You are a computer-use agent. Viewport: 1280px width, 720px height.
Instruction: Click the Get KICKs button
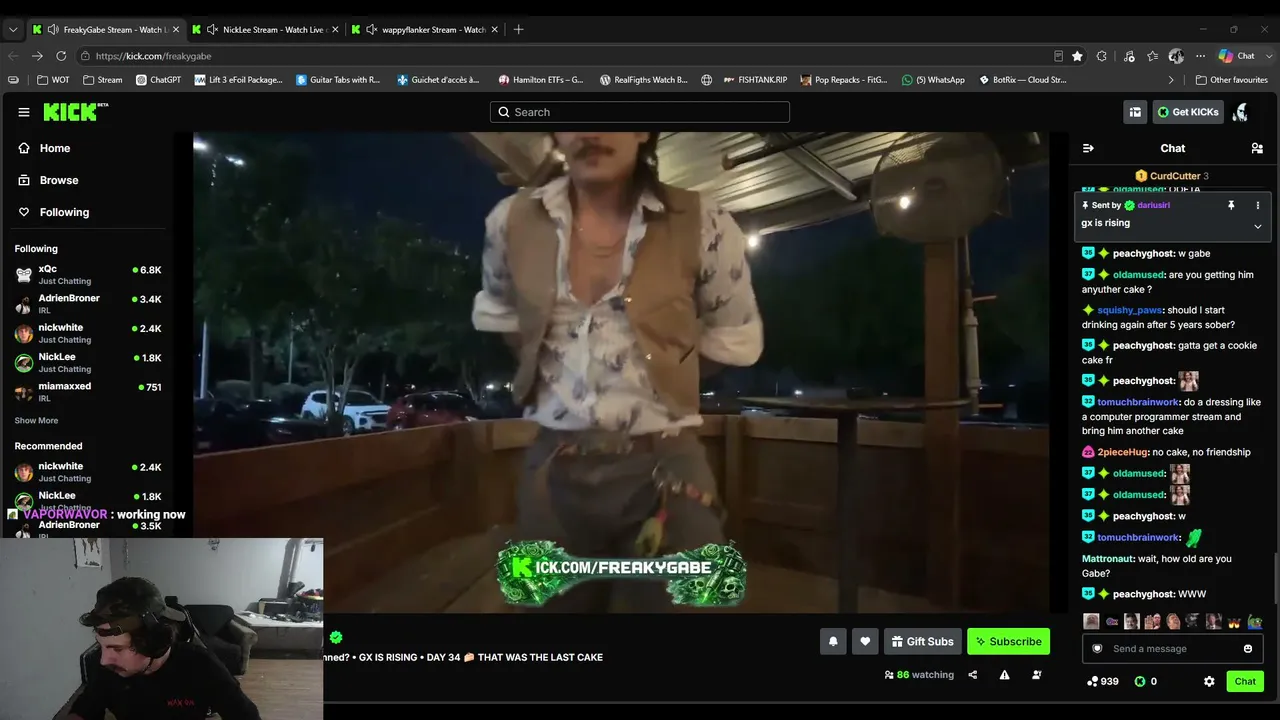click(x=1188, y=112)
